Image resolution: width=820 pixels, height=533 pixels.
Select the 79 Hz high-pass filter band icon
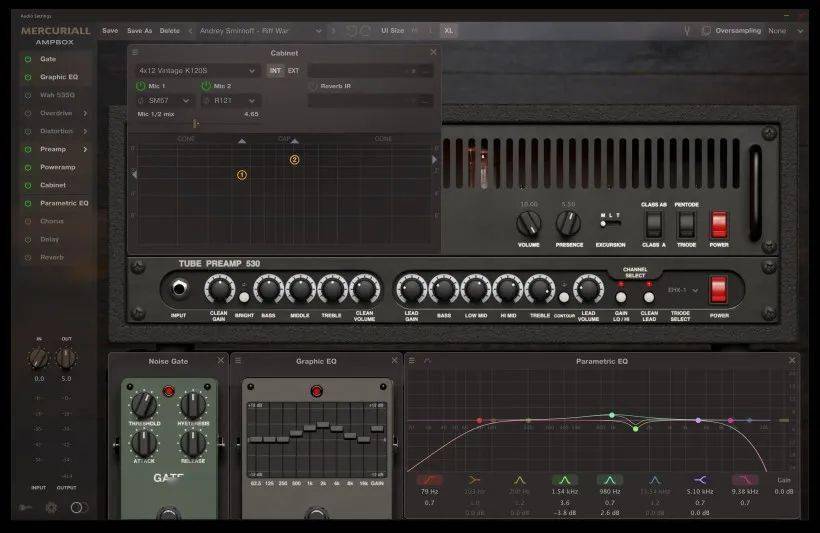point(430,480)
